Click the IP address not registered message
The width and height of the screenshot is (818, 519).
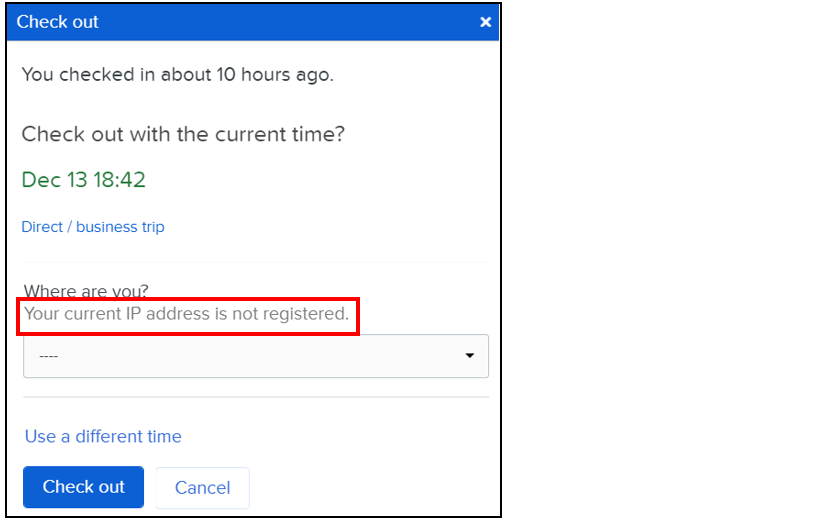(x=186, y=314)
